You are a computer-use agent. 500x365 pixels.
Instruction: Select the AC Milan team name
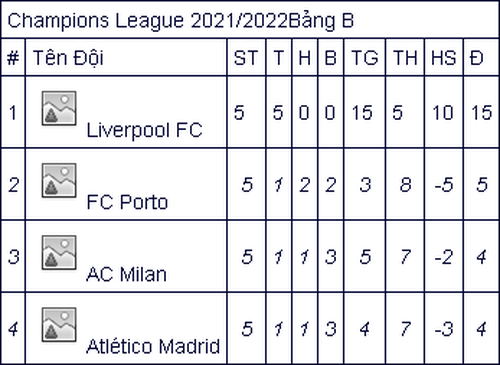tap(126, 274)
